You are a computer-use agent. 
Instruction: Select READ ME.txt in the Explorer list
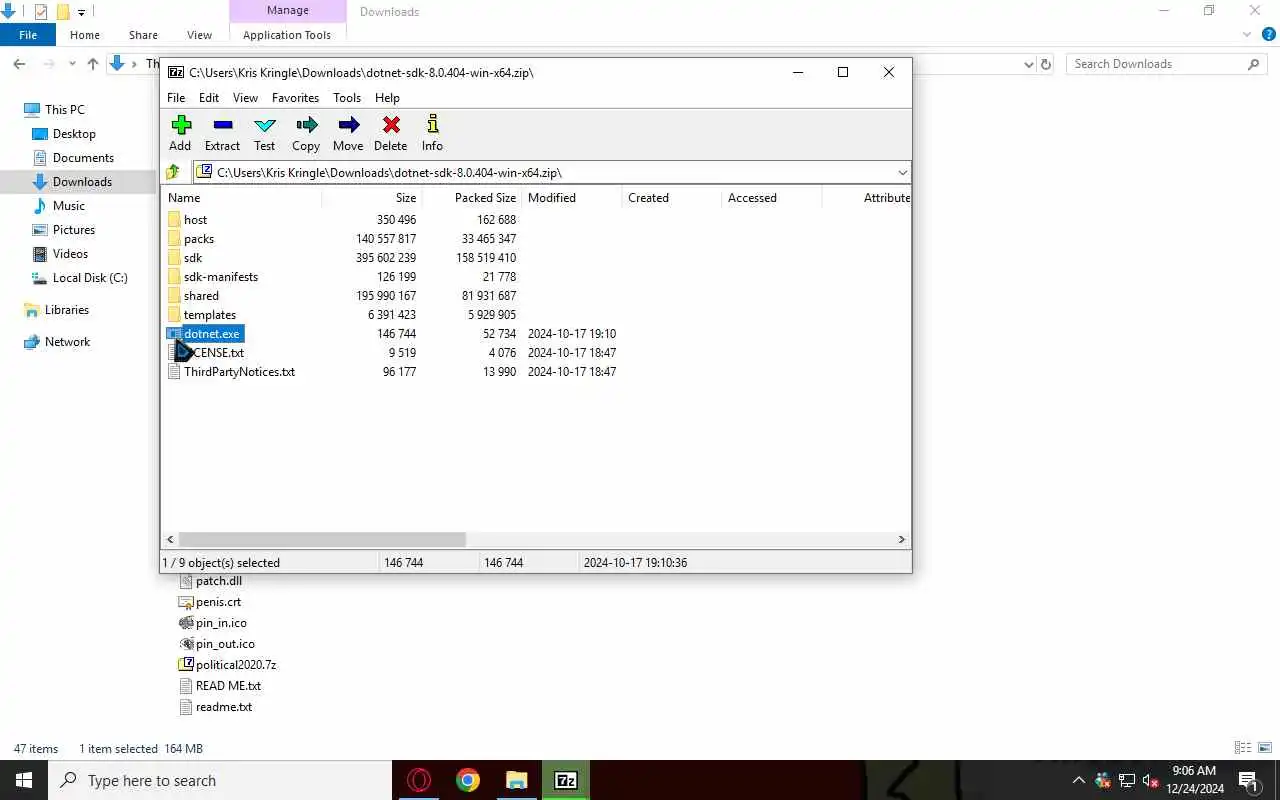tap(228, 686)
